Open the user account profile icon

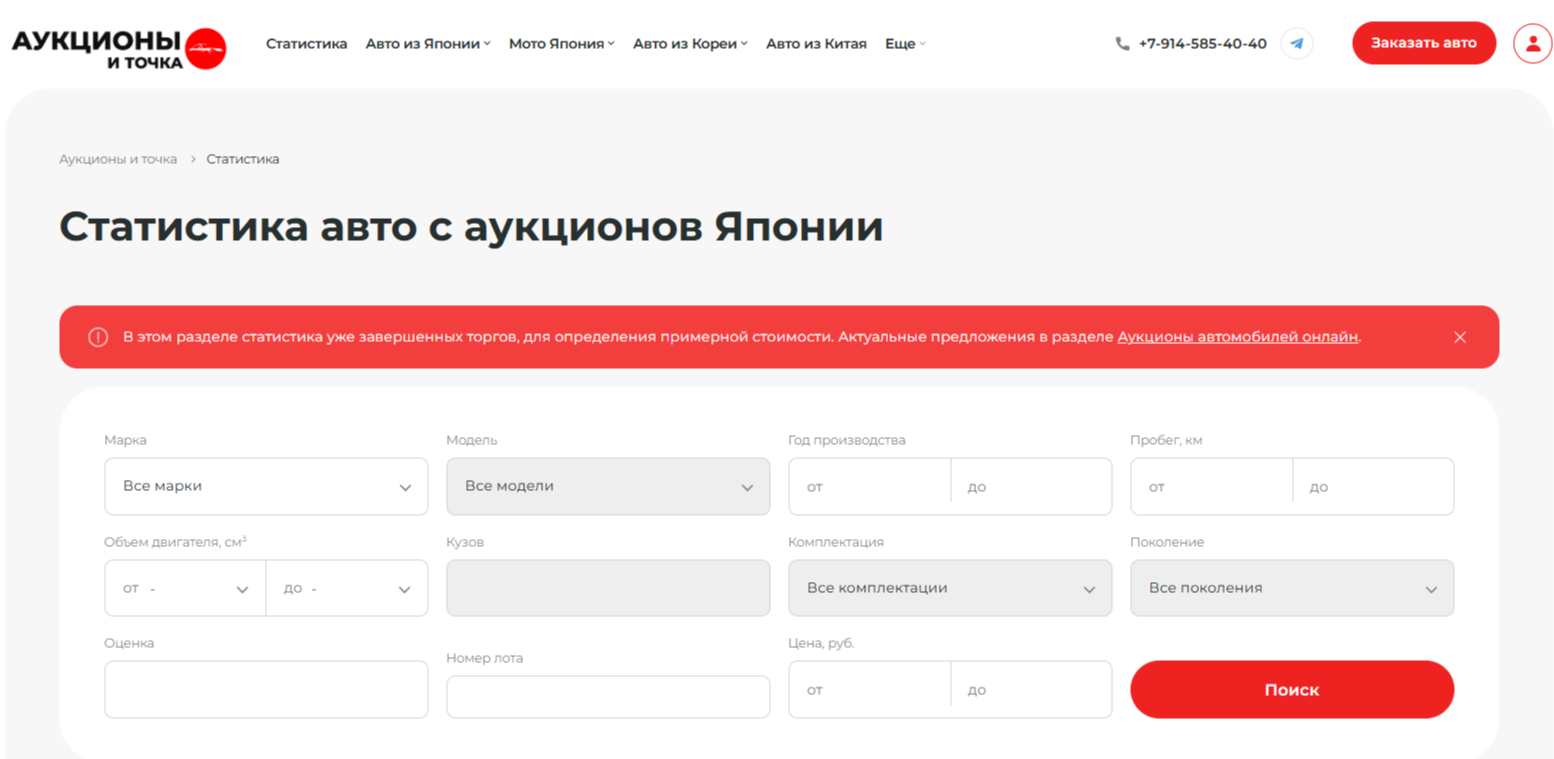pos(1532,44)
